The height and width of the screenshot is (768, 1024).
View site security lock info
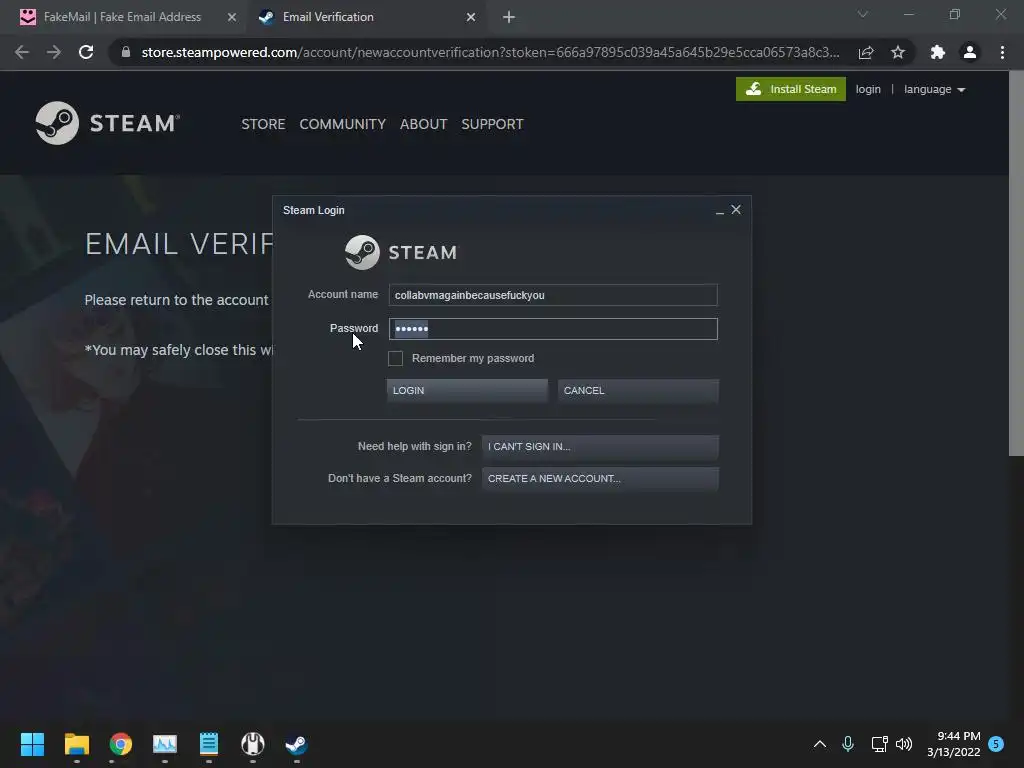pos(126,52)
